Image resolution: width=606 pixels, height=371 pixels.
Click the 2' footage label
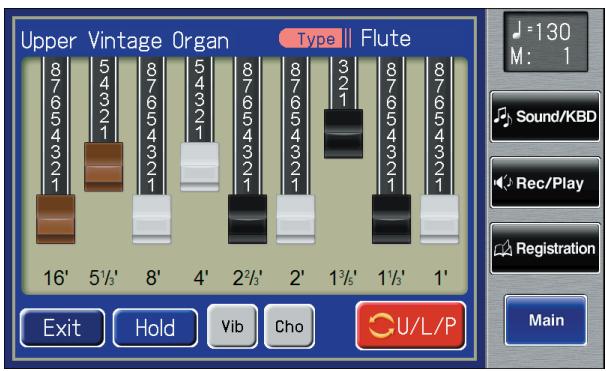(296, 278)
